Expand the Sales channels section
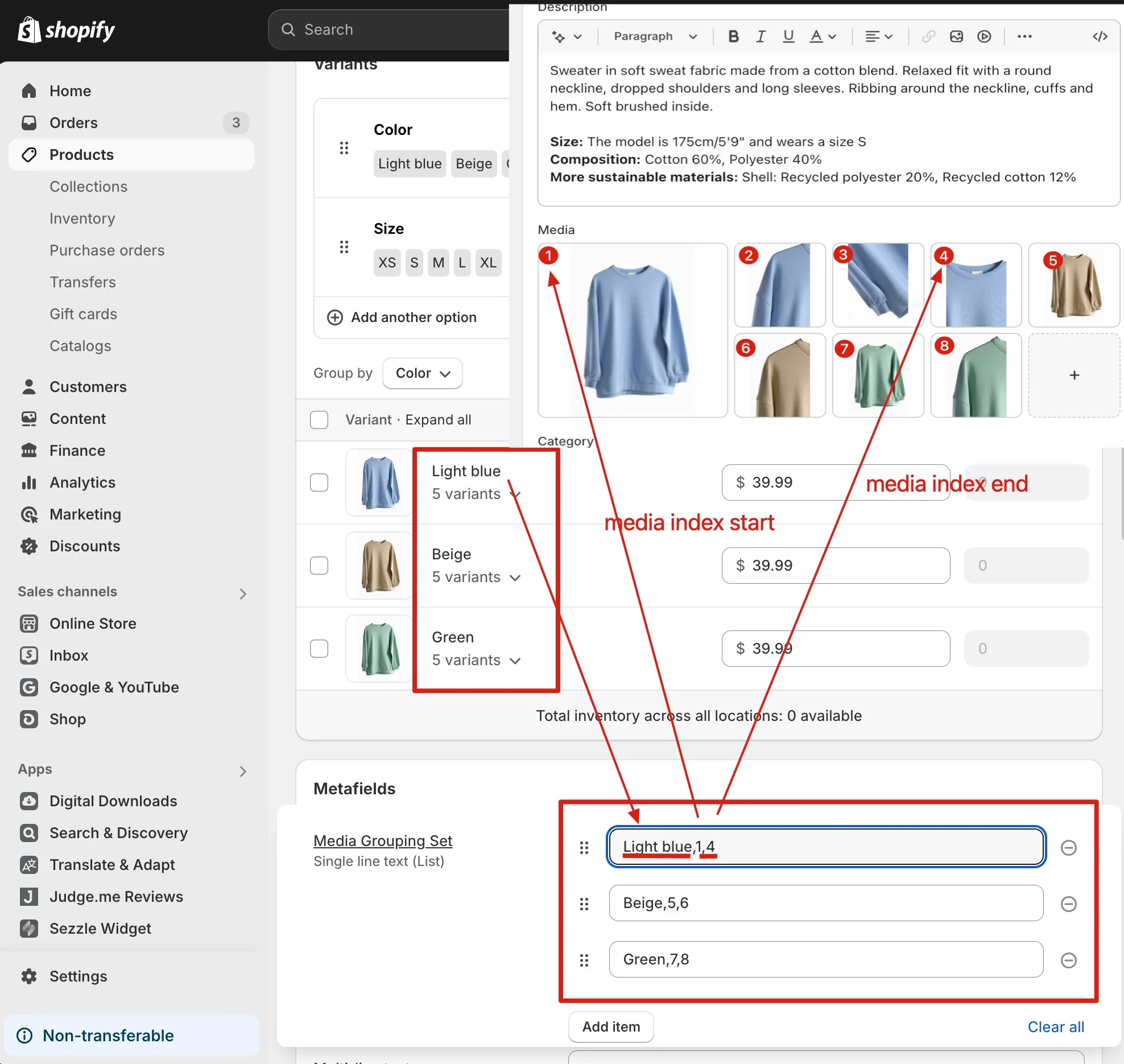This screenshot has width=1124, height=1064. (243, 593)
